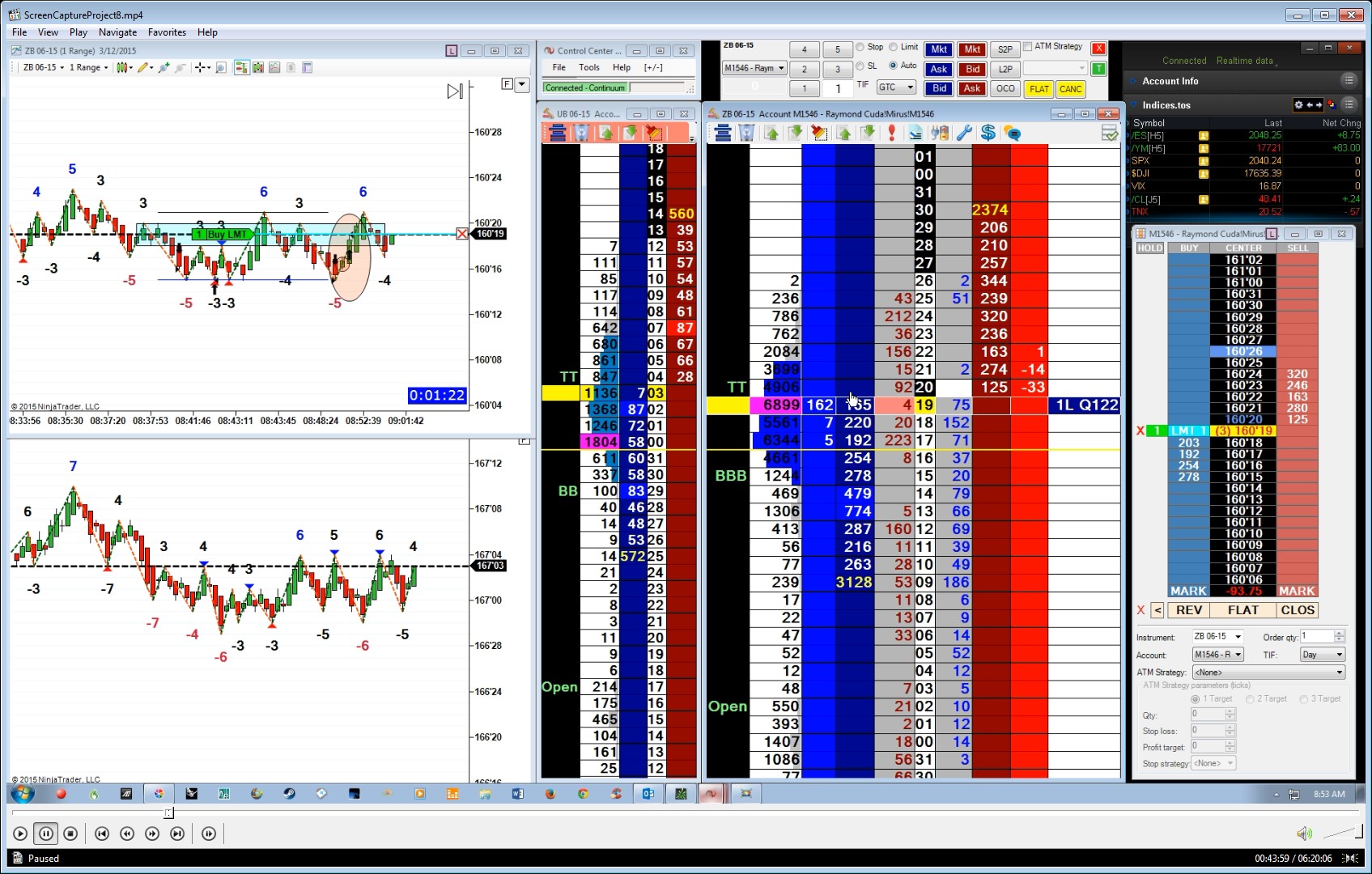
Task: Open Google Chrome from the taskbar
Action: (x=583, y=794)
